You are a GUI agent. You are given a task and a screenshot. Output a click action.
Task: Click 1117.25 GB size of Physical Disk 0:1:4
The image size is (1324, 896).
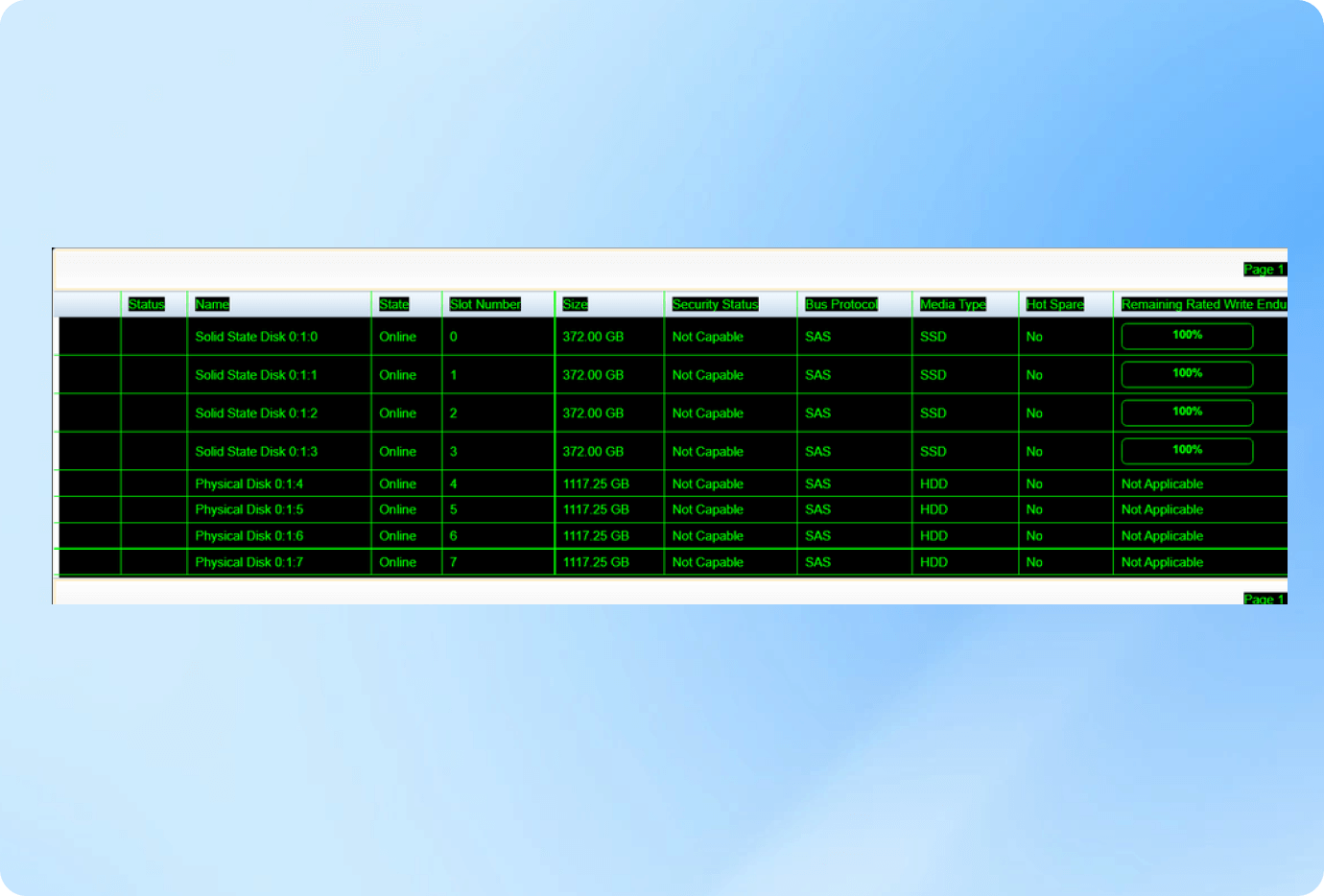[x=596, y=484]
